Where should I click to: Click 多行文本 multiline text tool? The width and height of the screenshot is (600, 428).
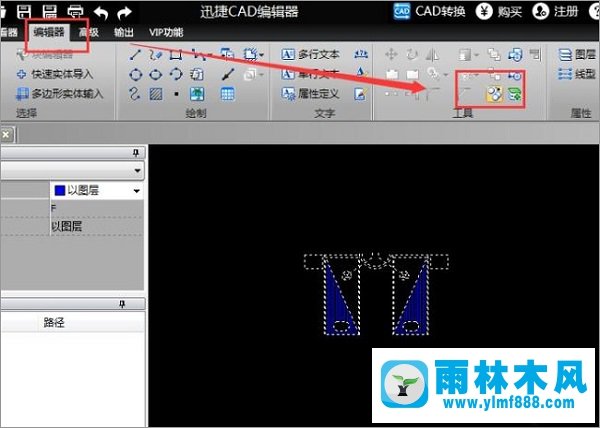310,55
